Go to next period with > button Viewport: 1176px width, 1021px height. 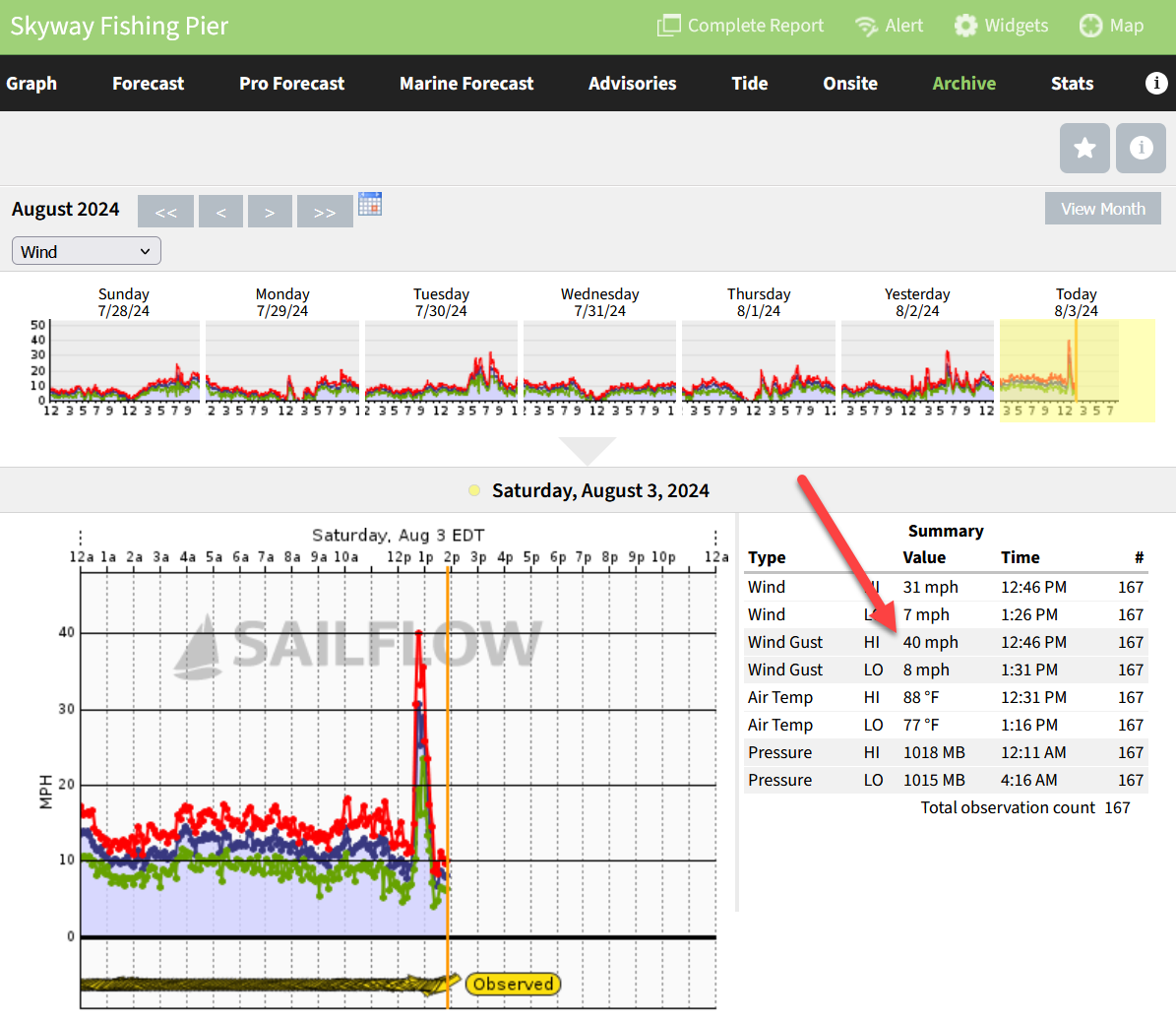click(x=270, y=212)
